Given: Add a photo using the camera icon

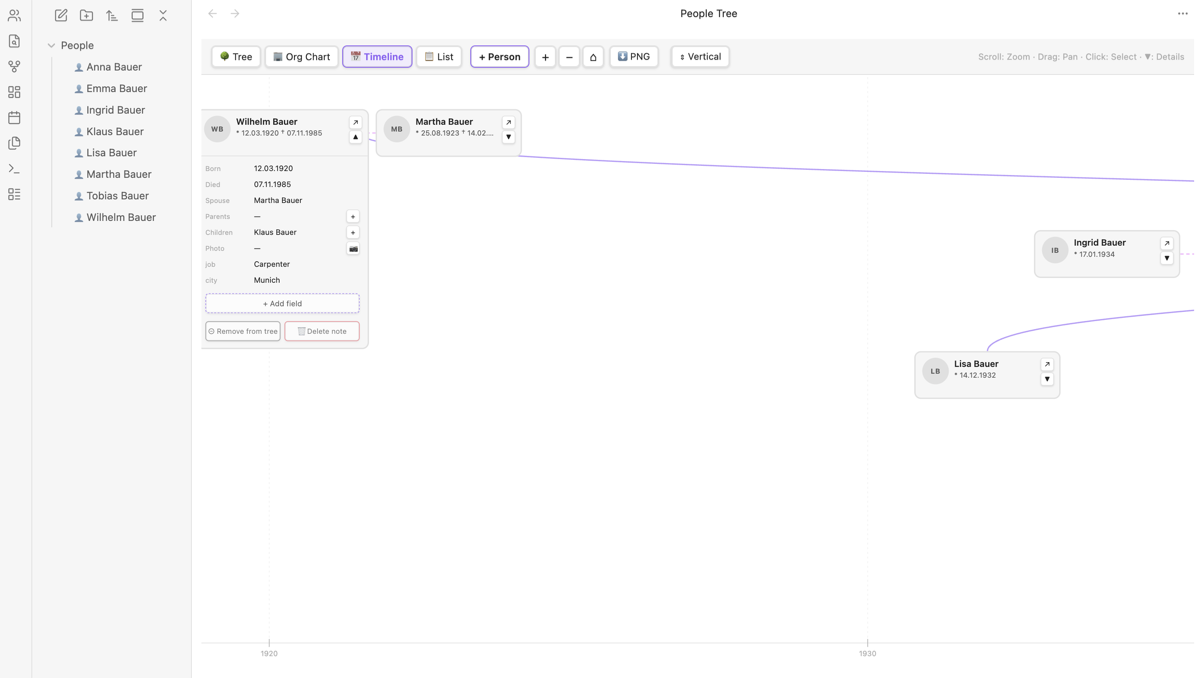Looking at the screenshot, I should click(352, 248).
